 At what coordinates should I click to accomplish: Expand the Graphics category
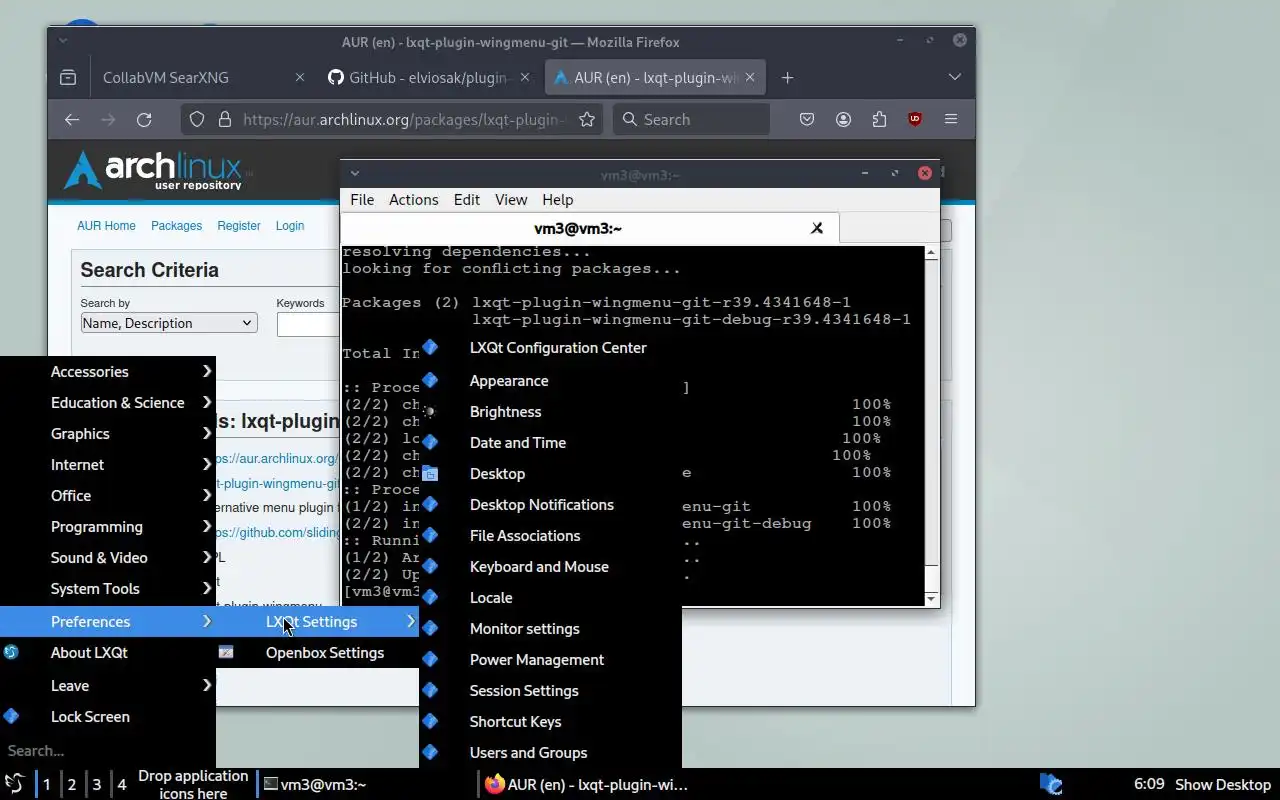pyautogui.click(x=108, y=434)
